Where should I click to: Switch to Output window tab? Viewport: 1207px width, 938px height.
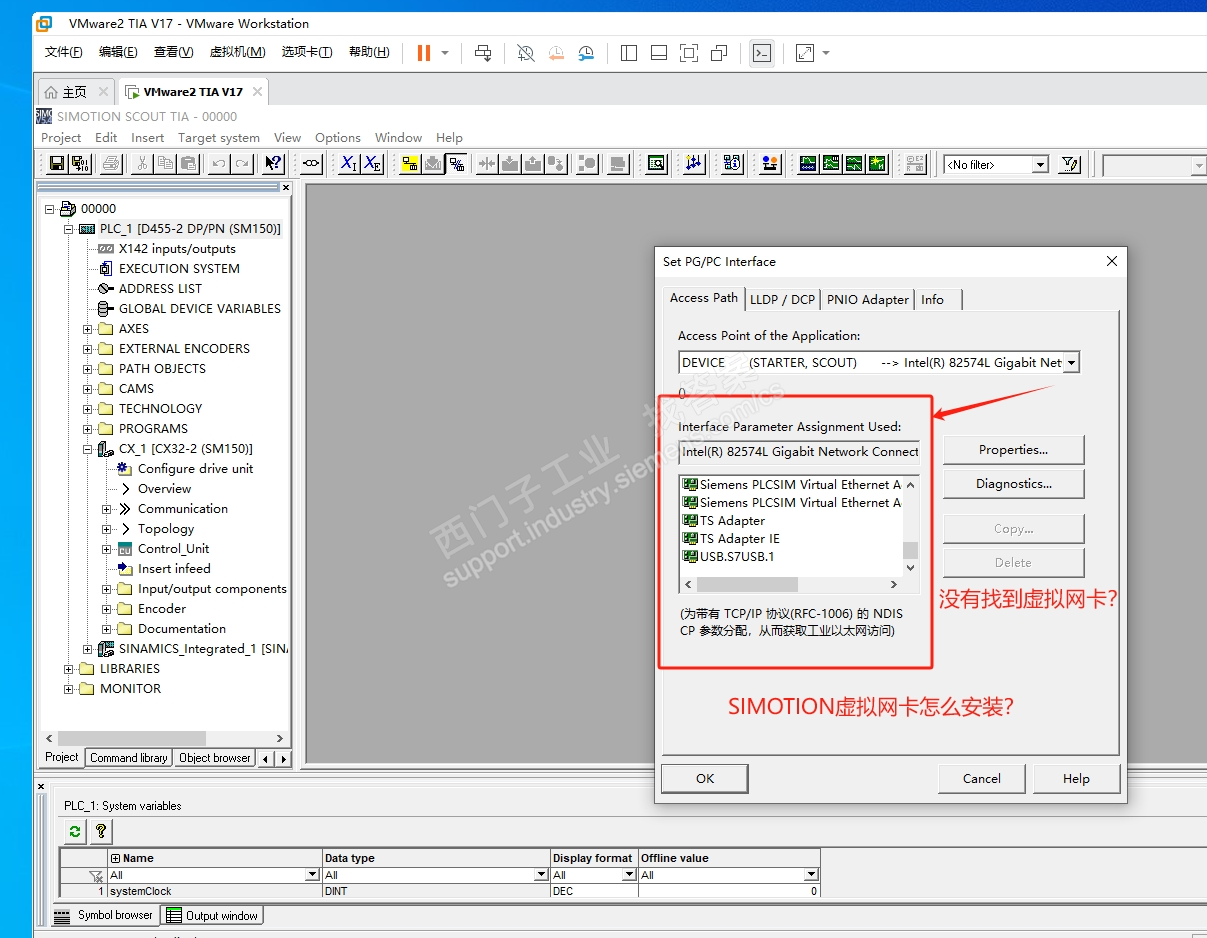[x=212, y=915]
